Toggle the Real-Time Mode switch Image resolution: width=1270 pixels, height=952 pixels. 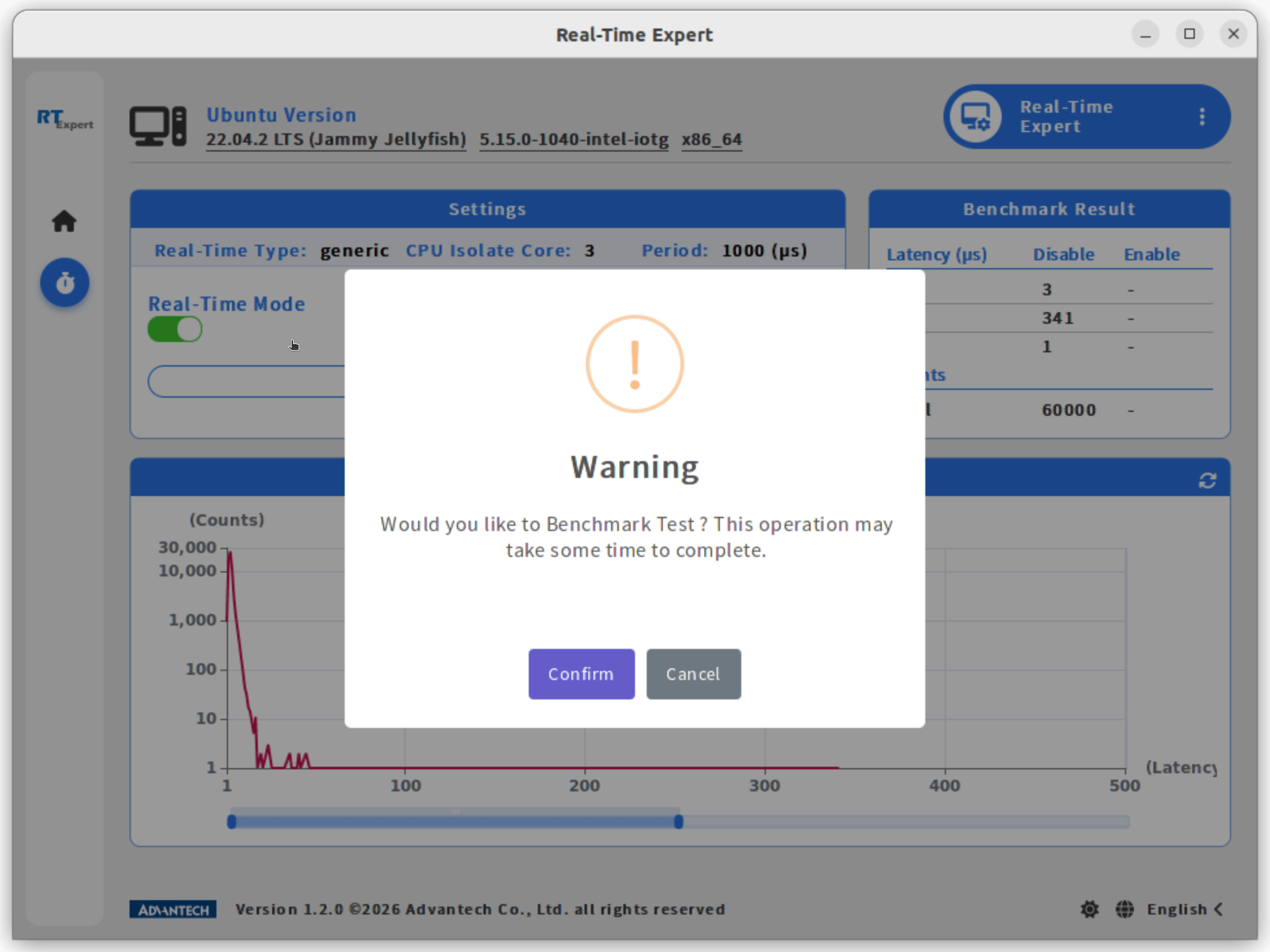point(175,329)
